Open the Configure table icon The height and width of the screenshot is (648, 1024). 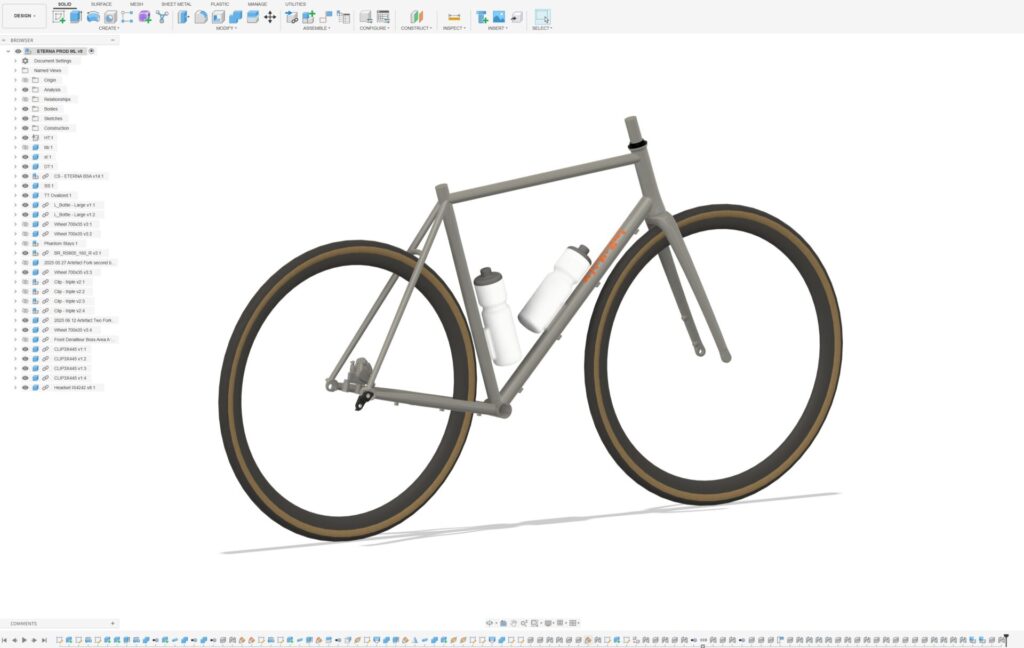[383, 18]
